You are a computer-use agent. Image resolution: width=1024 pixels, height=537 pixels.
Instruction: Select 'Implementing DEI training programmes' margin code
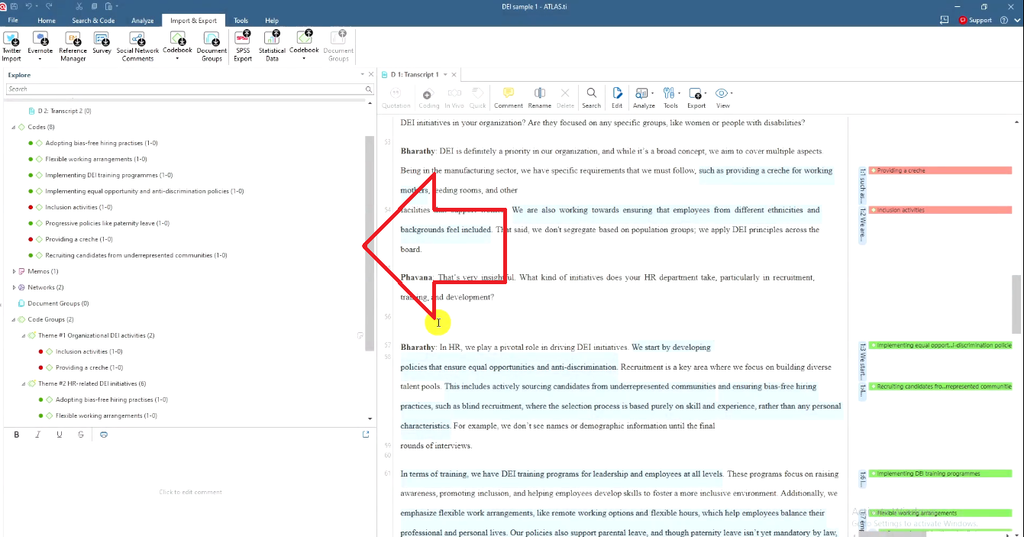[x=940, y=474]
